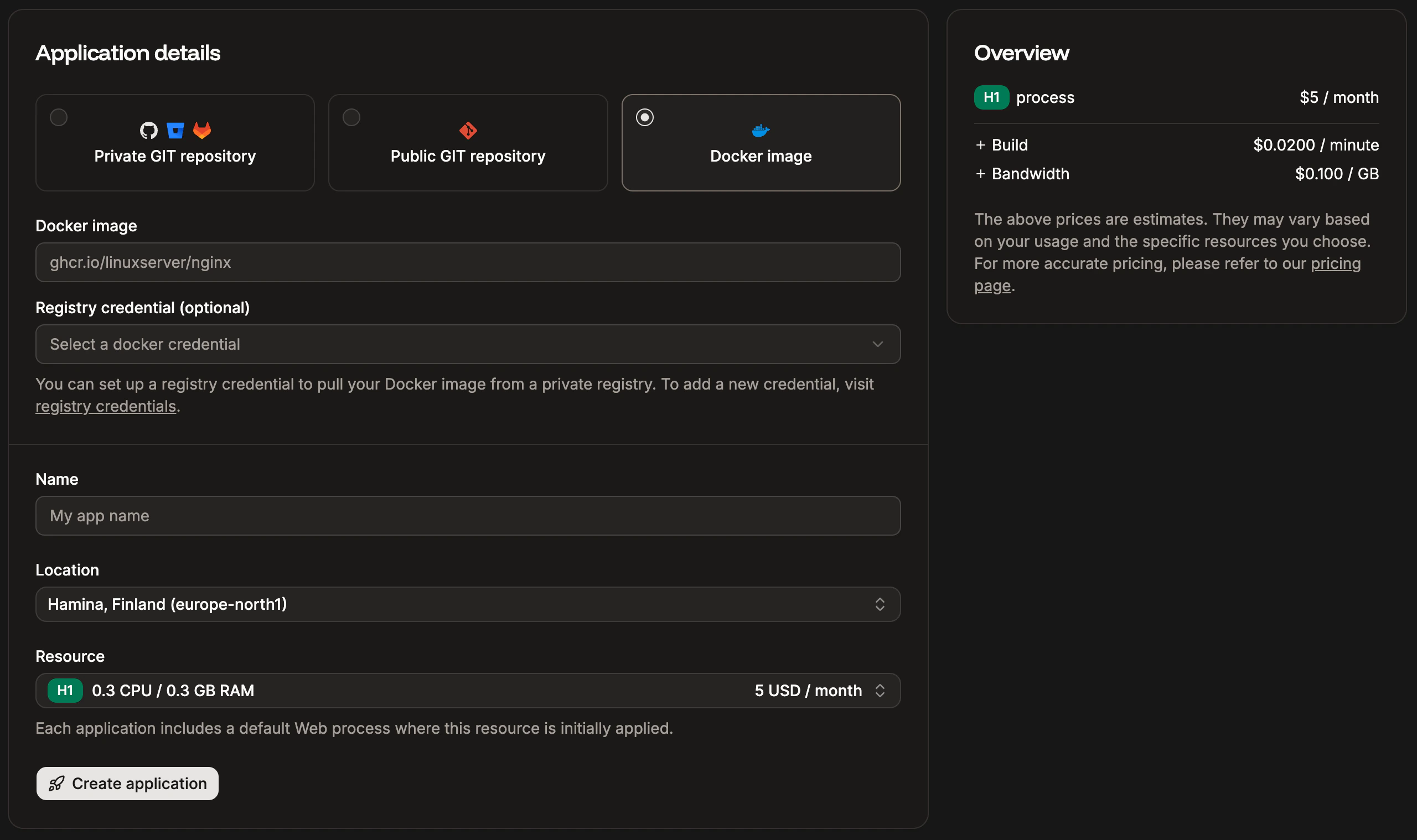Screen dimensions: 1417x840
Task: Select the Private GIT repository radio button
Action: point(59,117)
